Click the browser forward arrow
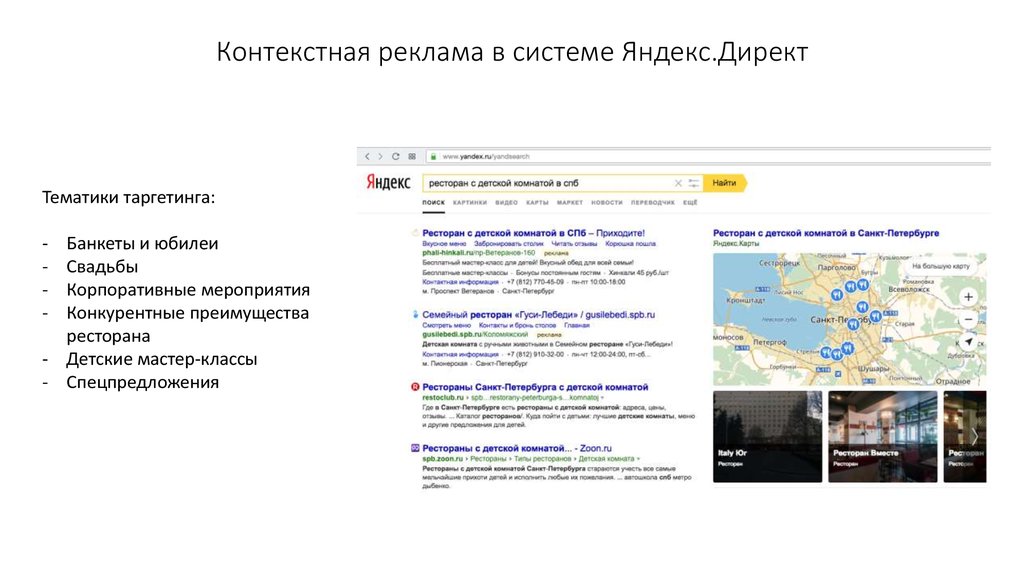Screen dimensions: 1024x574 pos(381,157)
